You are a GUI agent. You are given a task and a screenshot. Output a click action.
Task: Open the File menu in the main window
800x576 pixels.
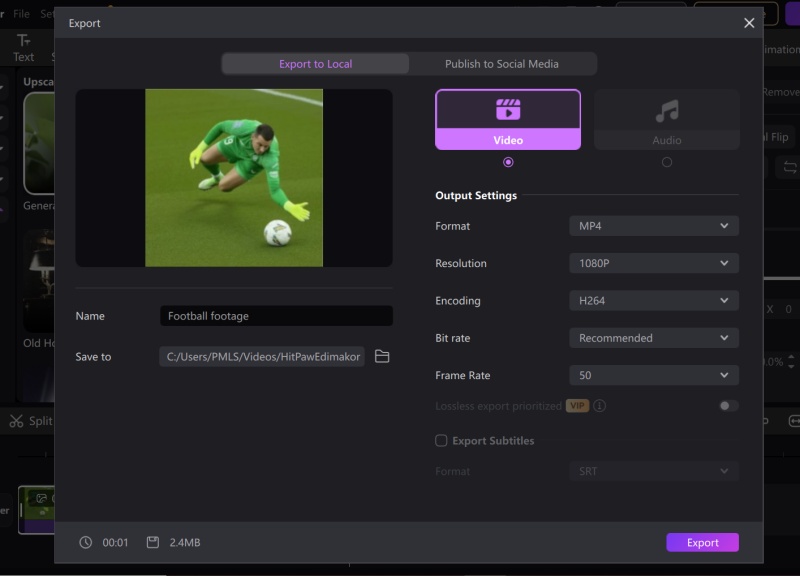click(21, 14)
